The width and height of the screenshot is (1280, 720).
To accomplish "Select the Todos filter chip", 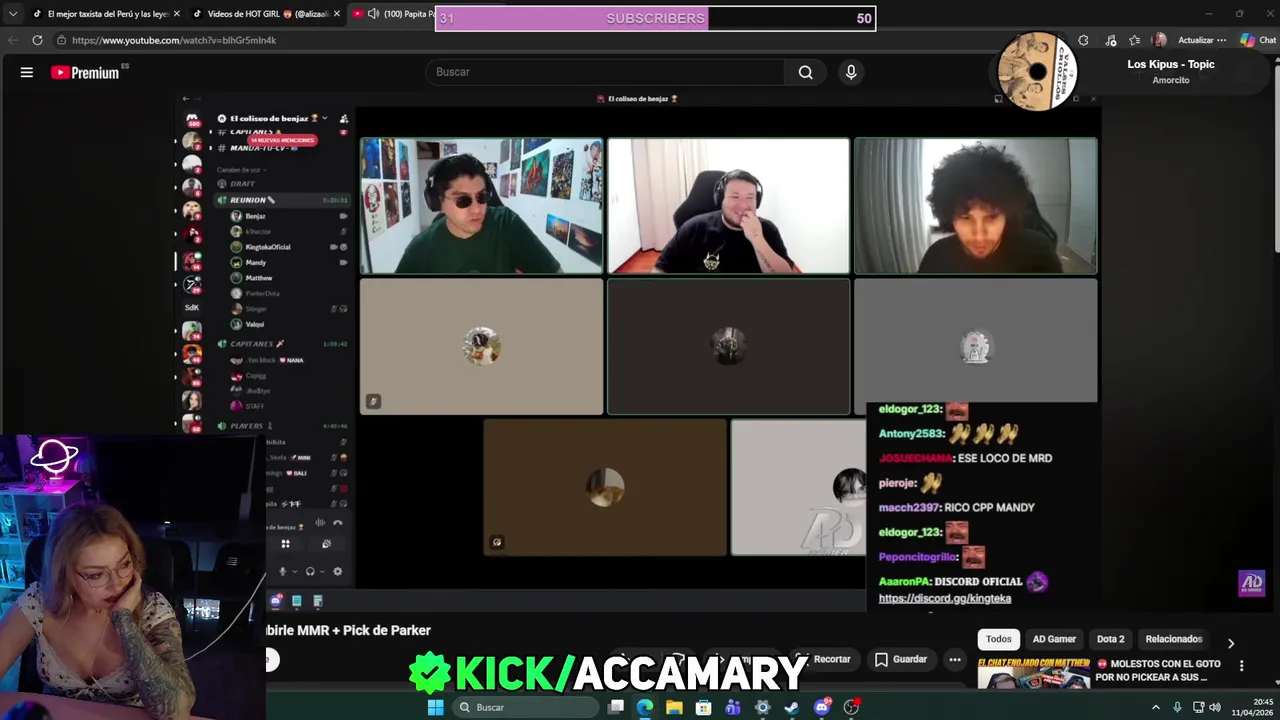I will coord(998,639).
